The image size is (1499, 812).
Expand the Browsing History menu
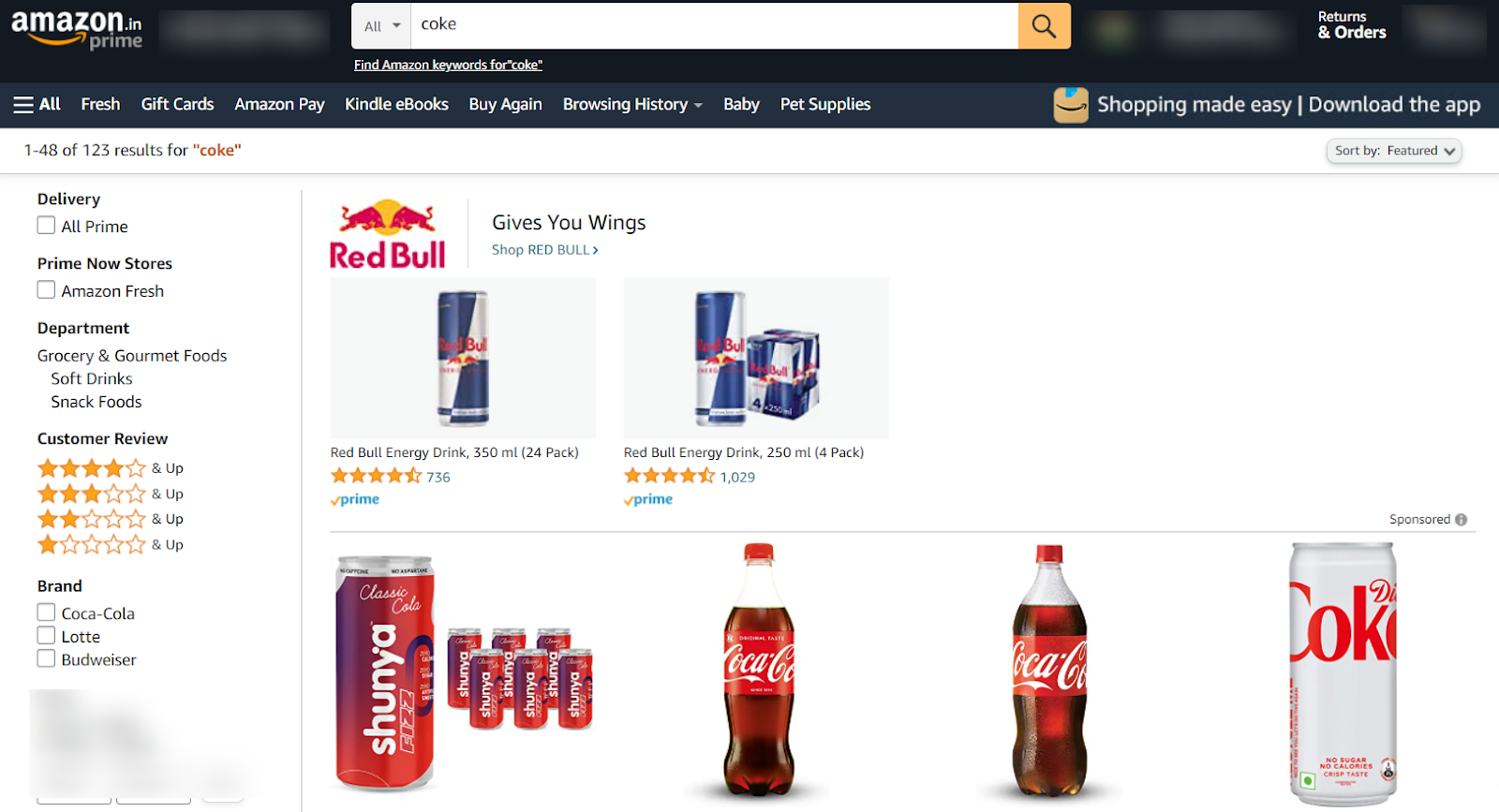tap(632, 104)
